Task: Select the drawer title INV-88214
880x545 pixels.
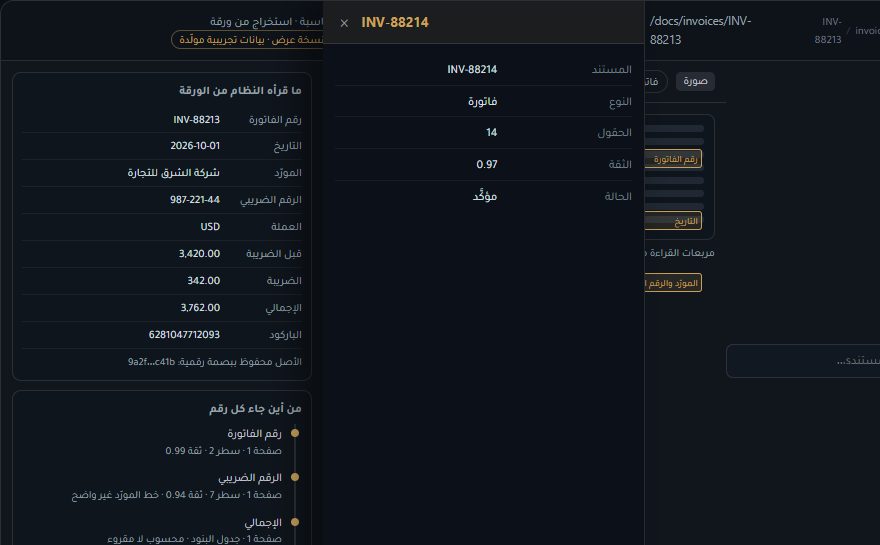Action: point(395,22)
